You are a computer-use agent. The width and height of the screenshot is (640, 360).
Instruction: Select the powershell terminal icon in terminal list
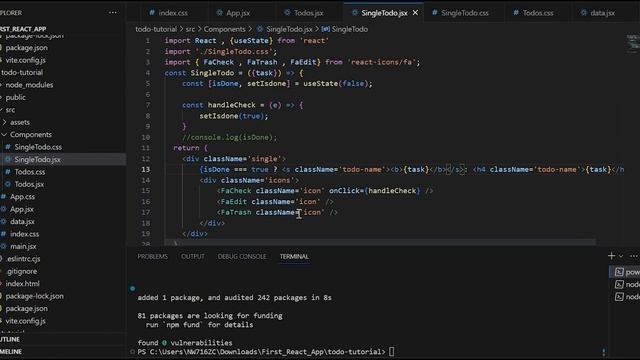point(619,272)
